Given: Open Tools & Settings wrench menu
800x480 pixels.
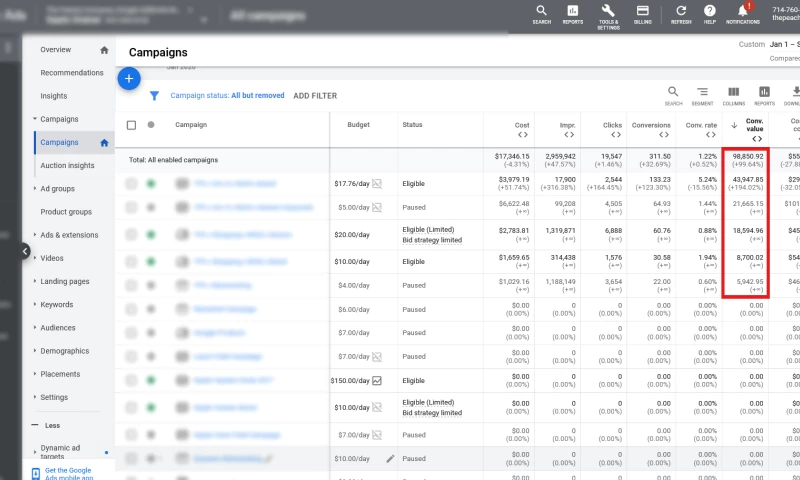Looking at the screenshot, I should pos(608,12).
